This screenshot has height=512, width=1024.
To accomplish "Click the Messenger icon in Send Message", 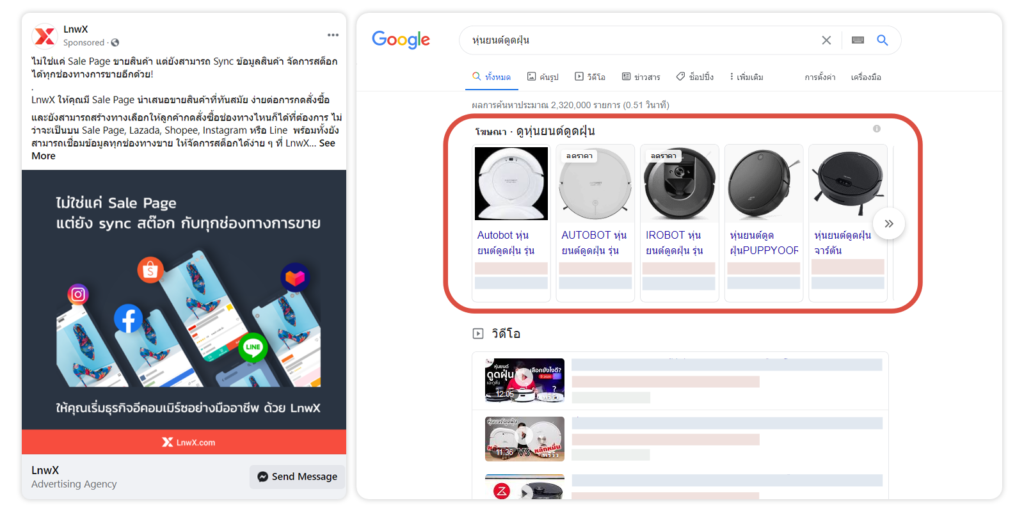I will click(262, 477).
